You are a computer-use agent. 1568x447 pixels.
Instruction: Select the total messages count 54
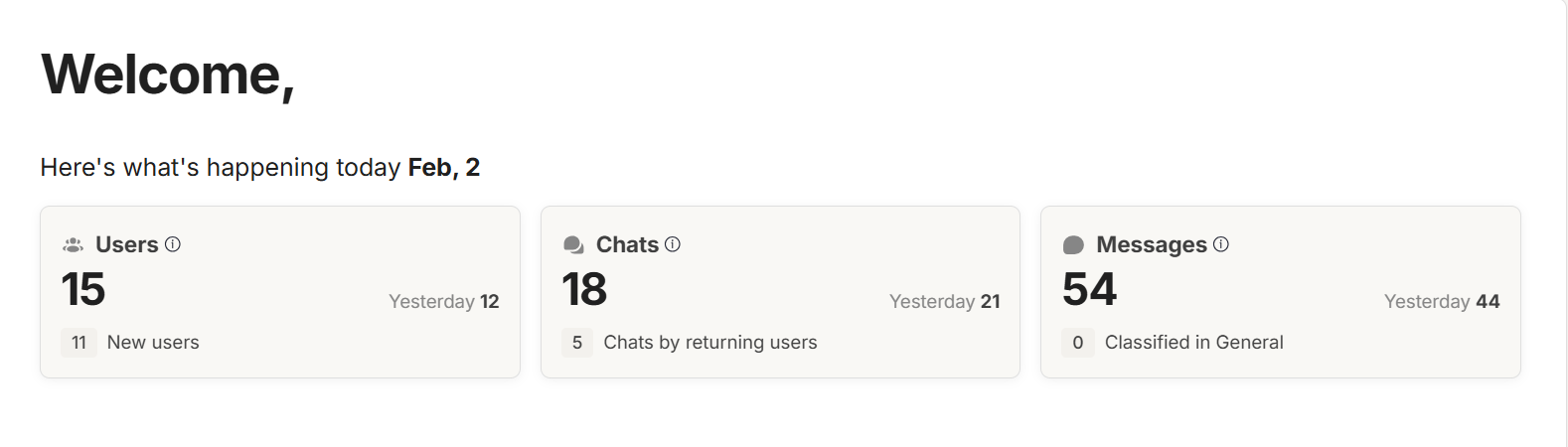[1089, 290]
